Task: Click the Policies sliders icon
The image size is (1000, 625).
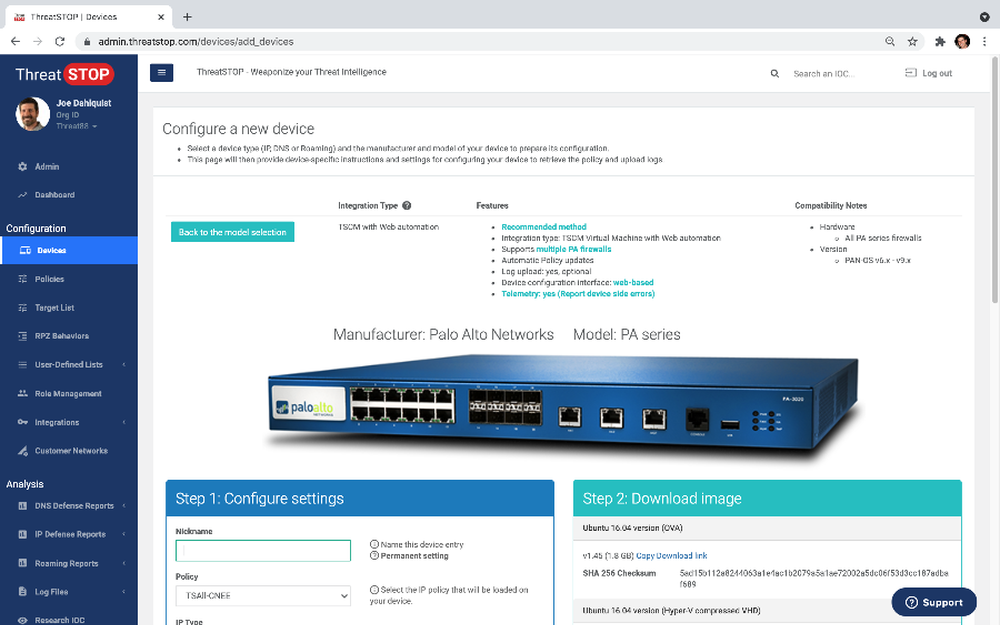Action: 22,279
